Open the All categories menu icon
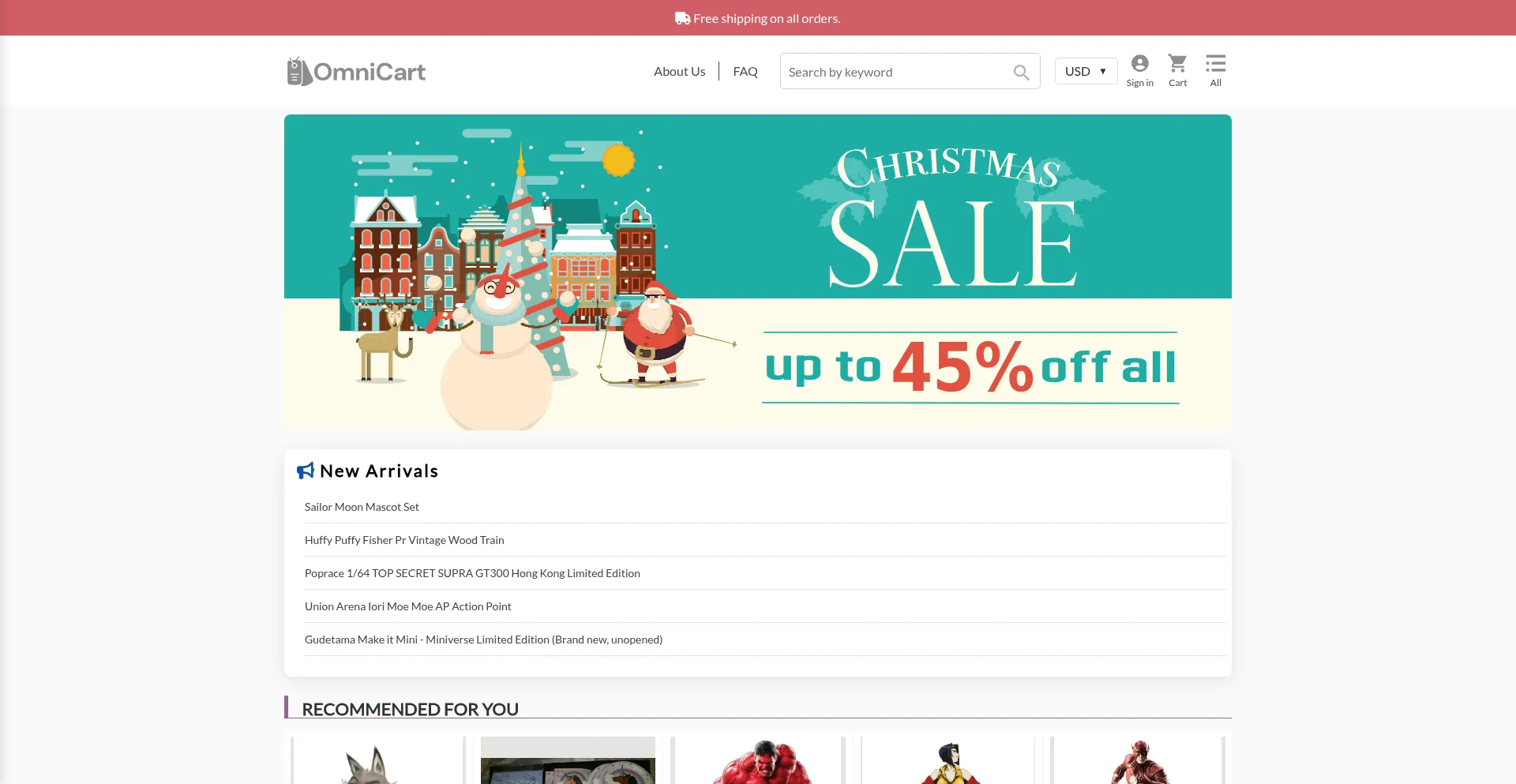This screenshot has height=784, width=1516. 1215,71
